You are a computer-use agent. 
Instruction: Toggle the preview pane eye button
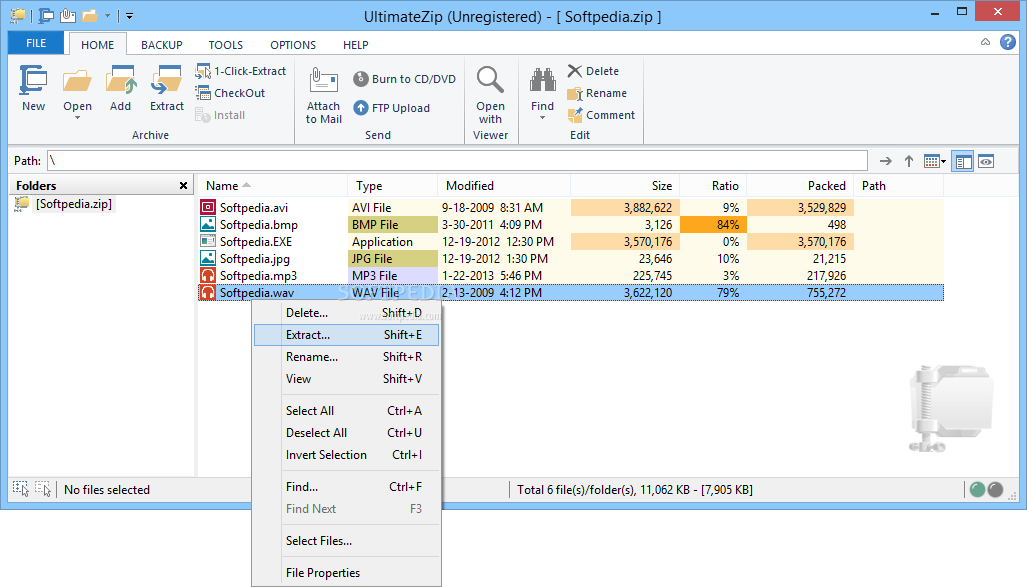pyautogui.click(x=986, y=161)
